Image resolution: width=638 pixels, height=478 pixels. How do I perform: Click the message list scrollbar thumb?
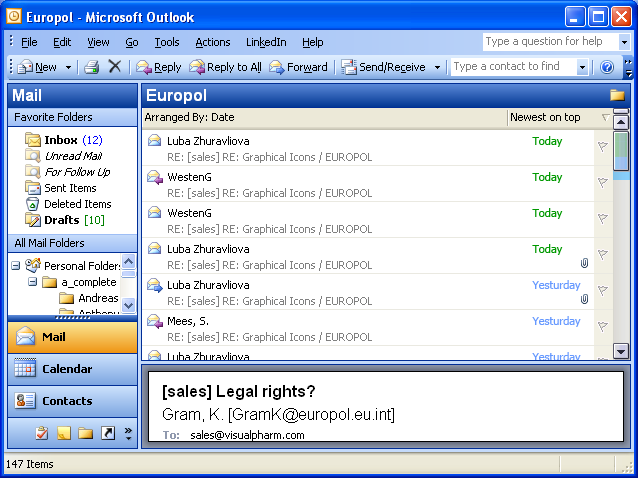pyautogui.click(x=621, y=151)
